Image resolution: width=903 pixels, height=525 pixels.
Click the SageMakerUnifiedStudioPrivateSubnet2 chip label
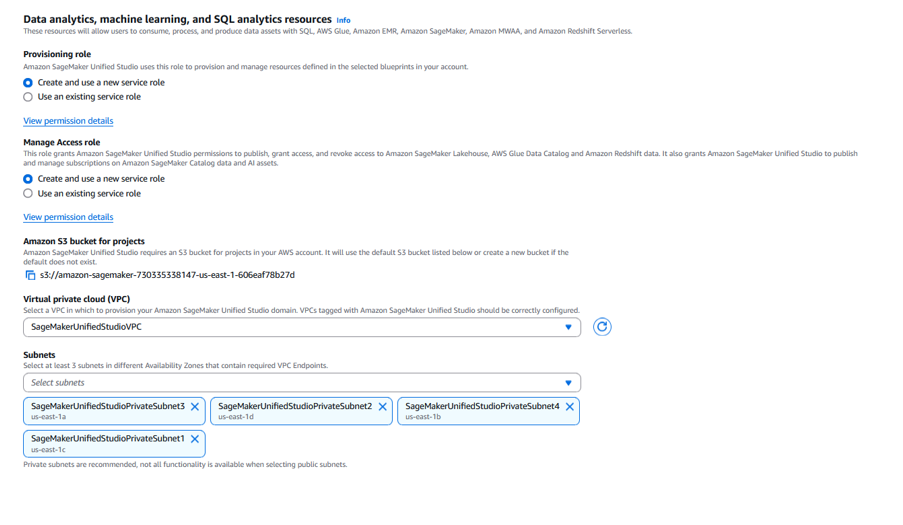(295, 406)
